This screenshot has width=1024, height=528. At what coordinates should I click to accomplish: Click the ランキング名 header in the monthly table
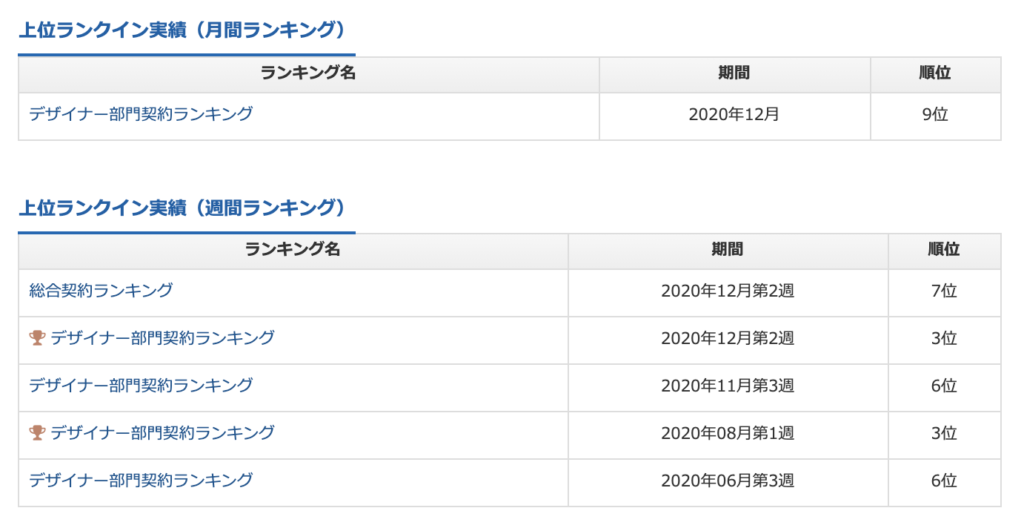coord(308,73)
